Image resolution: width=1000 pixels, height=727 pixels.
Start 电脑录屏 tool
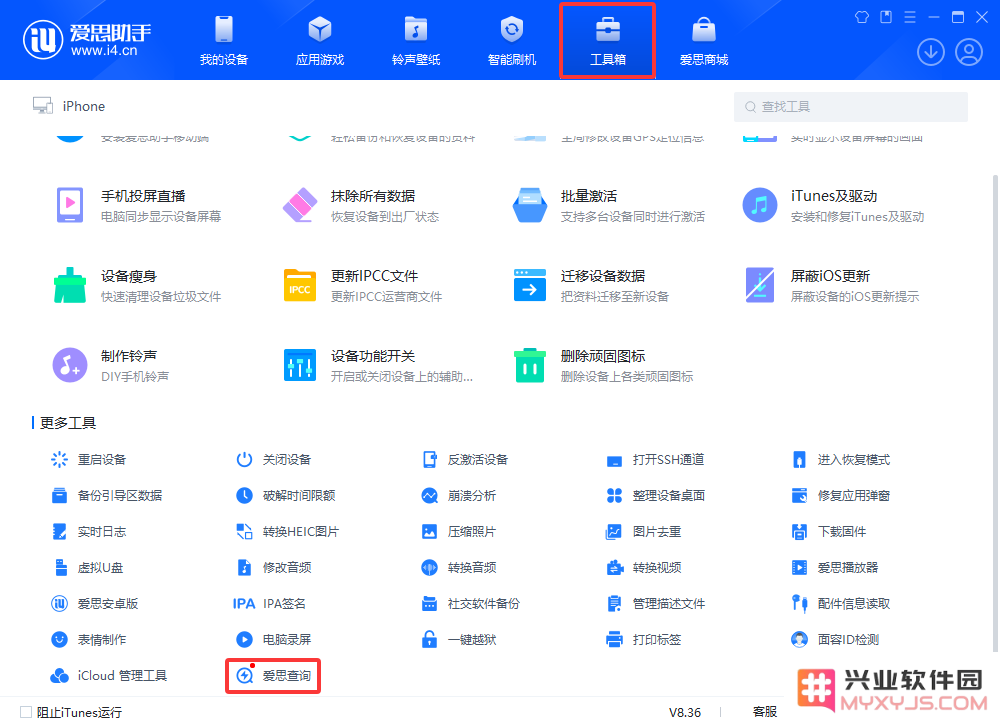(274, 639)
